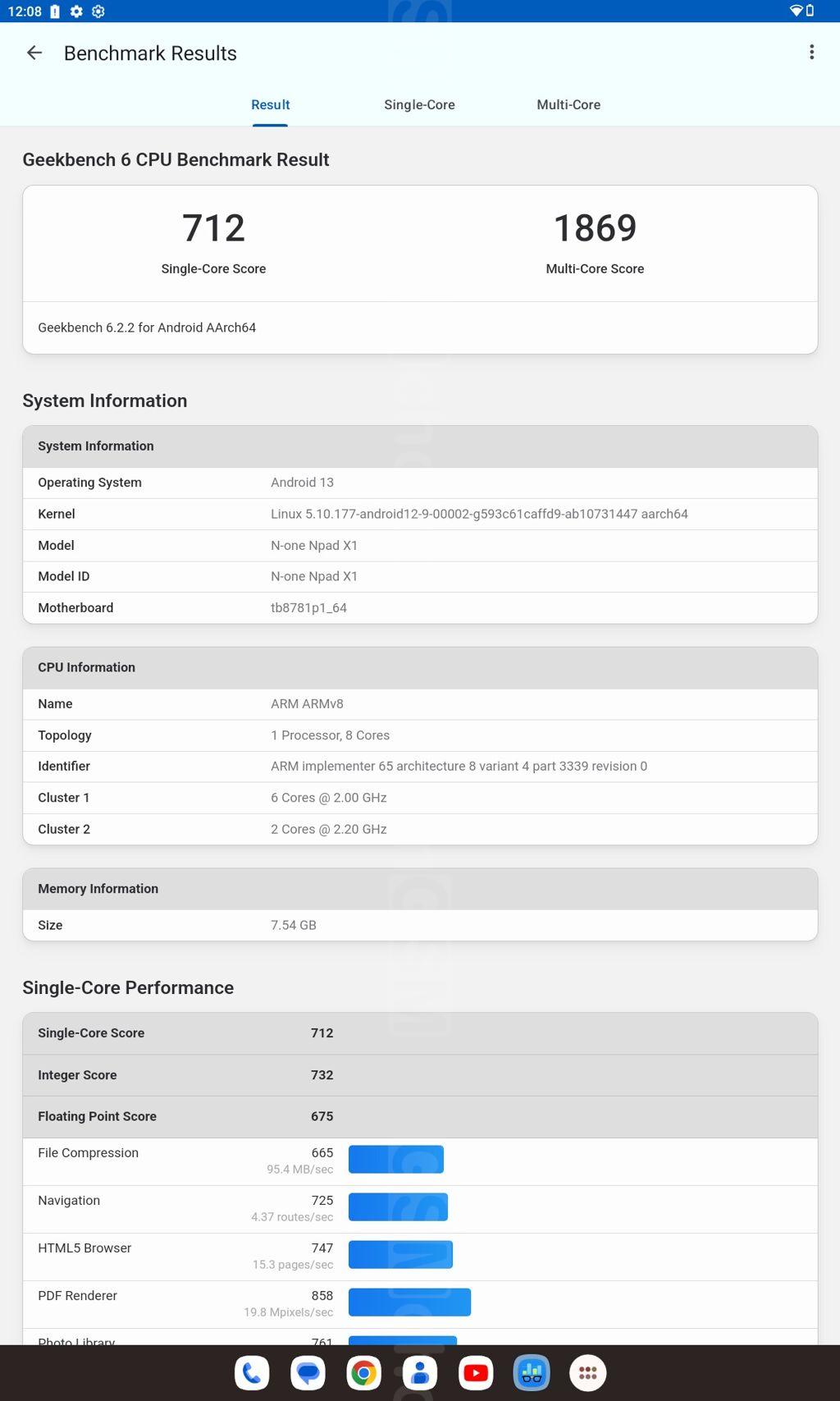Open the Contacts app icon
840x1401 pixels.
click(420, 1372)
